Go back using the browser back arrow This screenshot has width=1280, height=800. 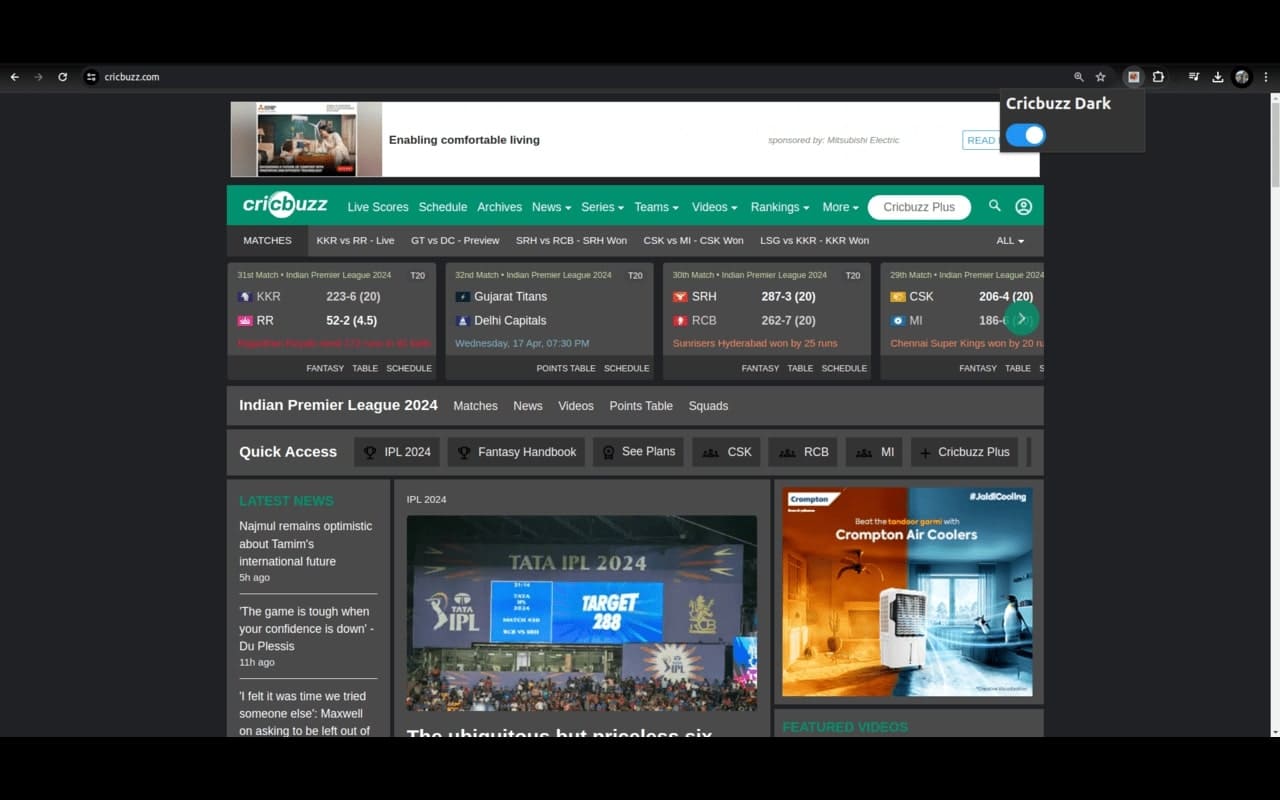15,77
